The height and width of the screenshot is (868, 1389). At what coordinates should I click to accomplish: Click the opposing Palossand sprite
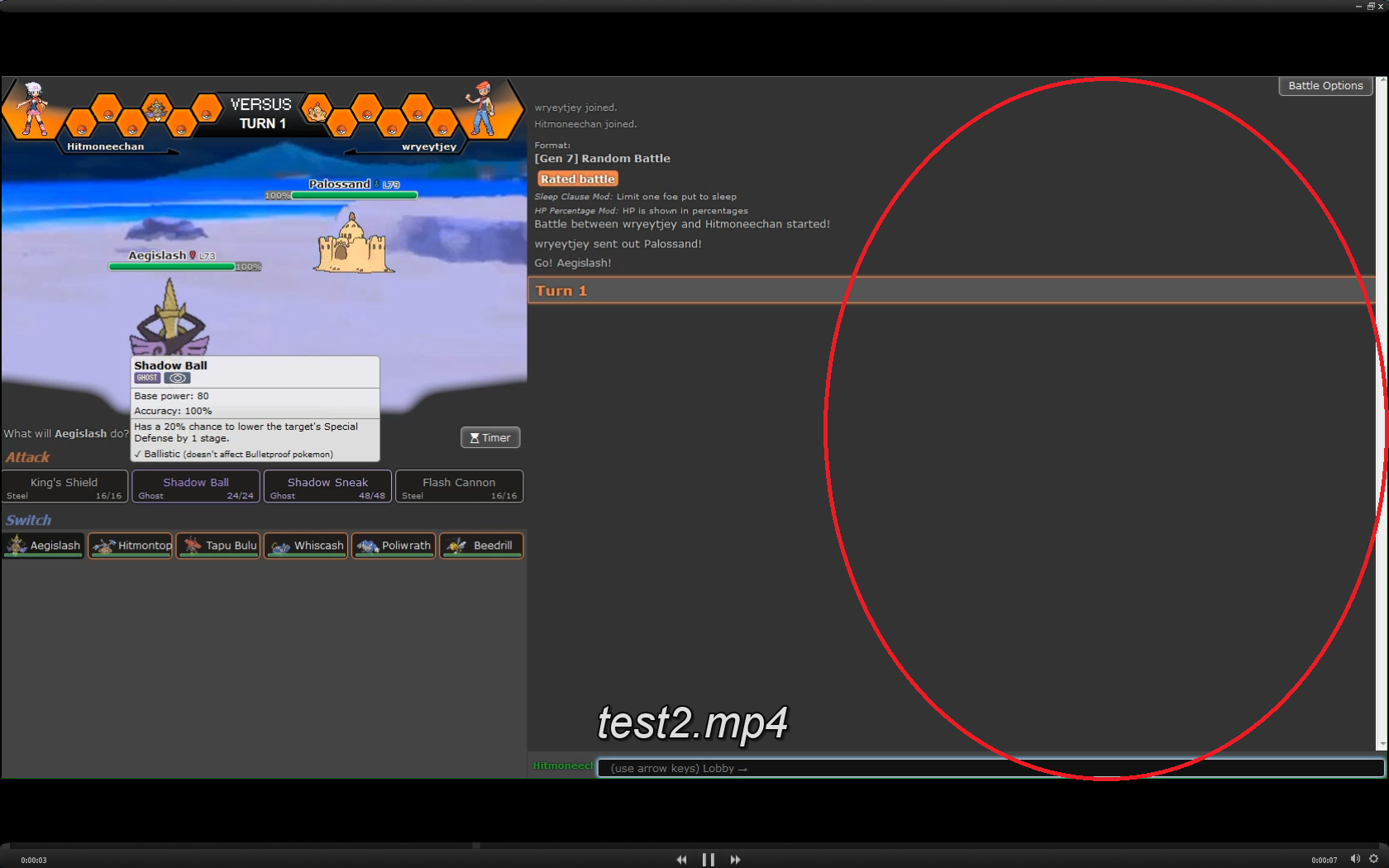click(x=352, y=243)
